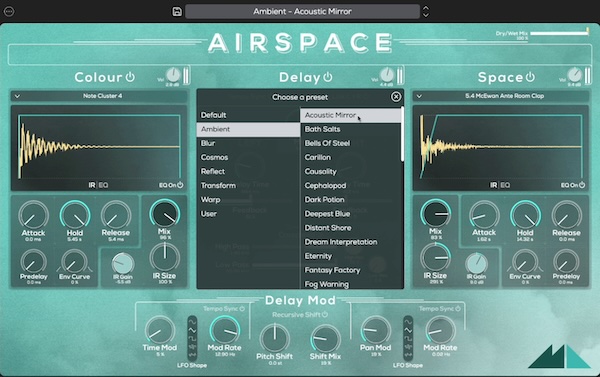Click the Colour IR Size knob
Screen dimensions: 600x377
tap(165, 258)
